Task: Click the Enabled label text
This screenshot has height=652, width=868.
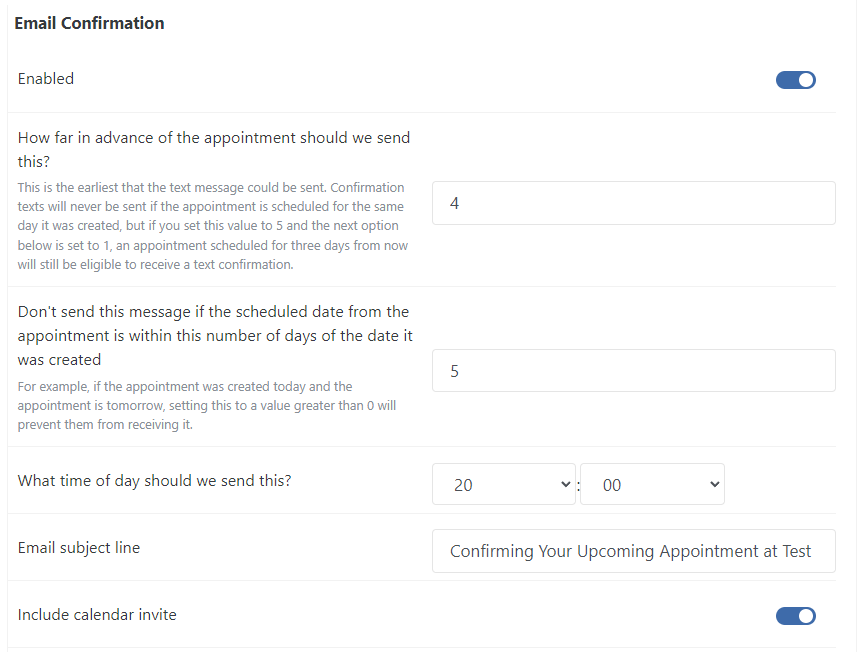Action: point(45,78)
